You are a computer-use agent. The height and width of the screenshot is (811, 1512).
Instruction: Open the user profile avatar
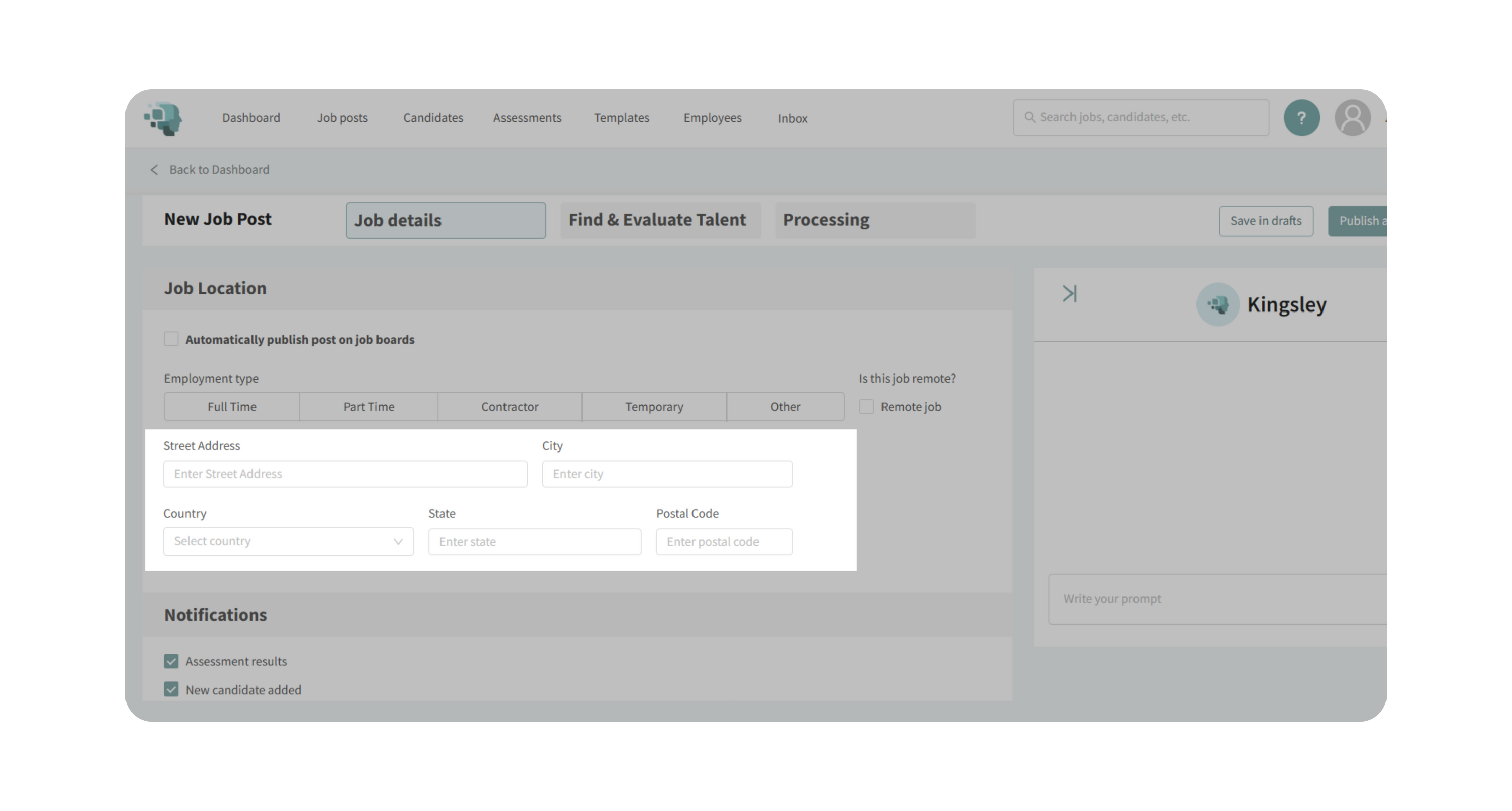point(1352,118)
